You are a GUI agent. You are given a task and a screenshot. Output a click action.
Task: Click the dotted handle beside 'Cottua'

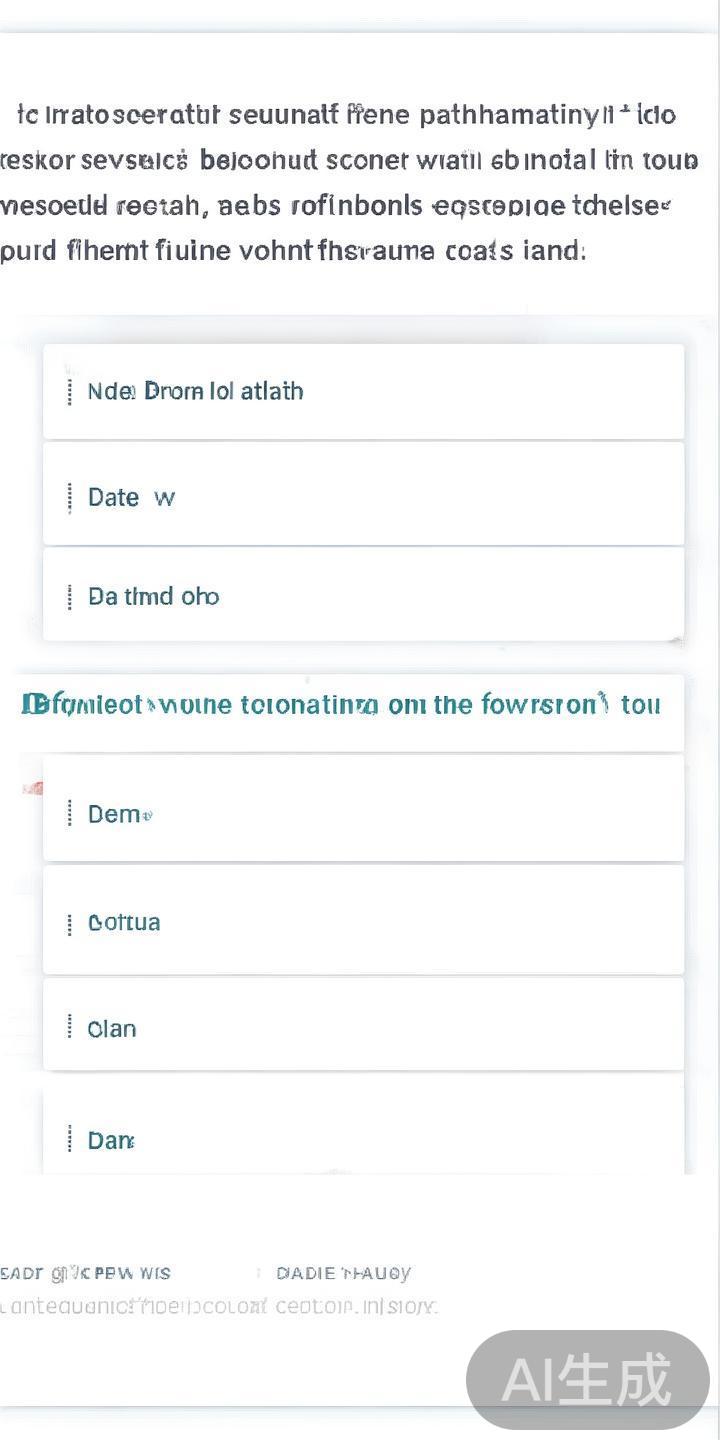[69, 923]
